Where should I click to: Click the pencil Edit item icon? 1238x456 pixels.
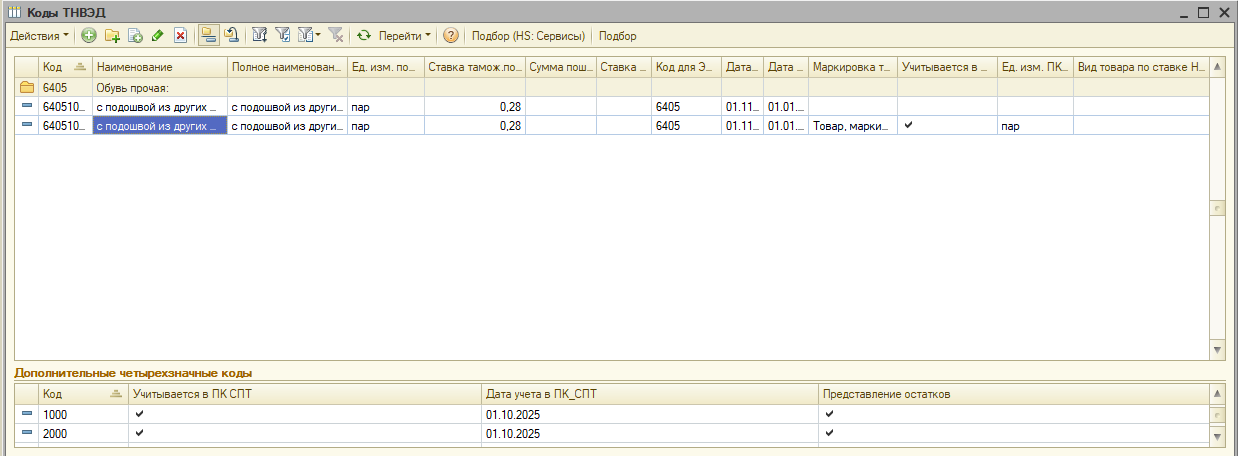158,36
